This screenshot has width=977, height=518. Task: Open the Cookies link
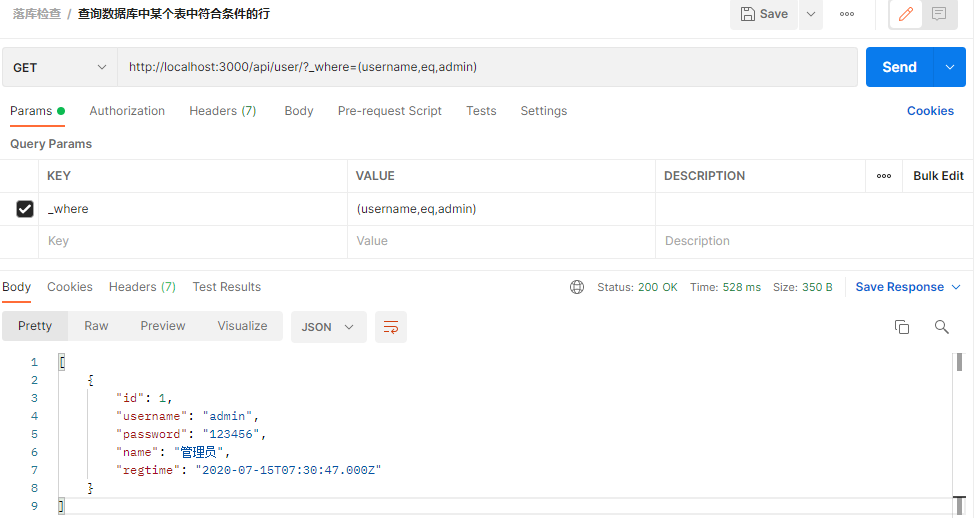pos(930,111)
